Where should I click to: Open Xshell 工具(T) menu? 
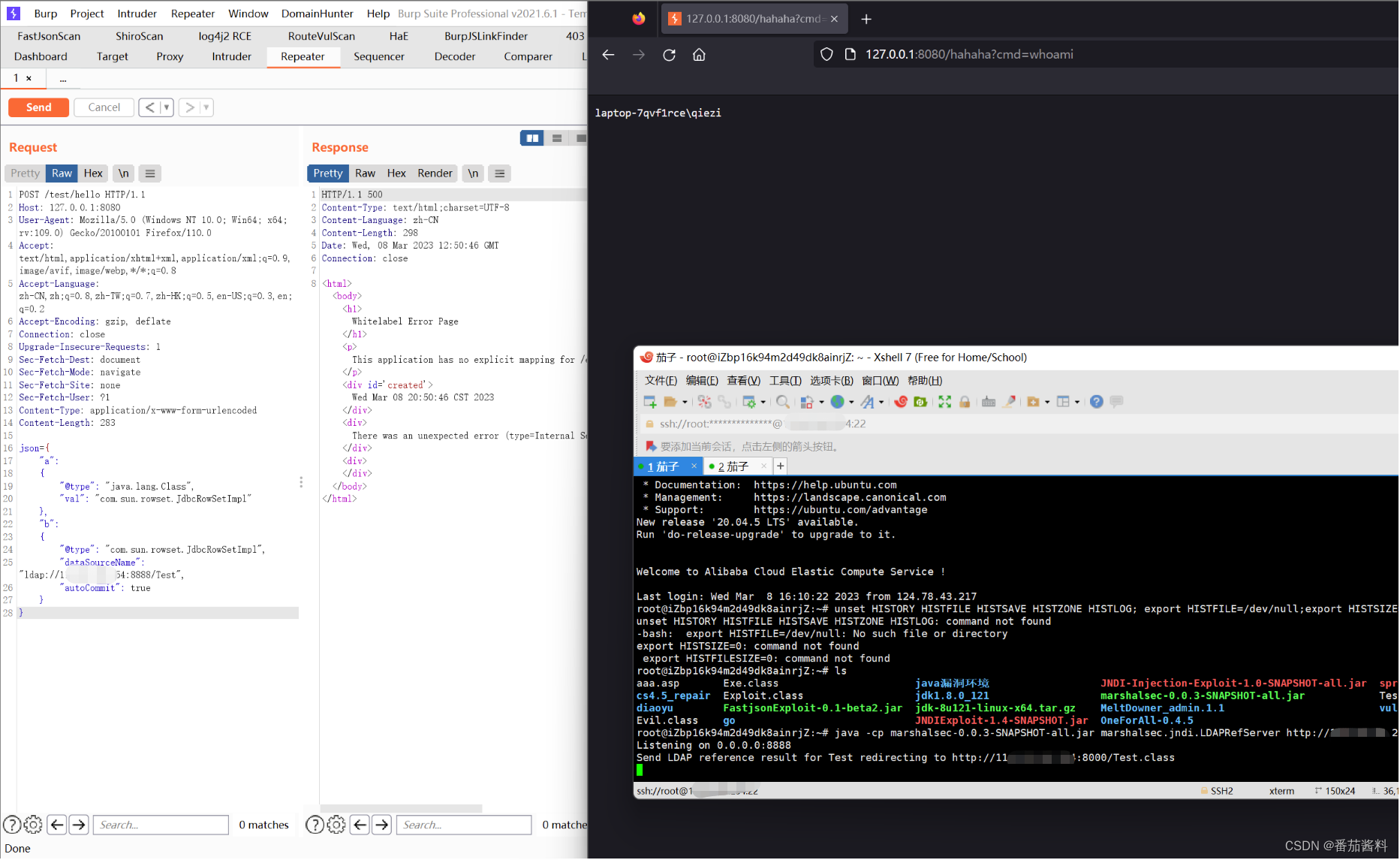786,381
